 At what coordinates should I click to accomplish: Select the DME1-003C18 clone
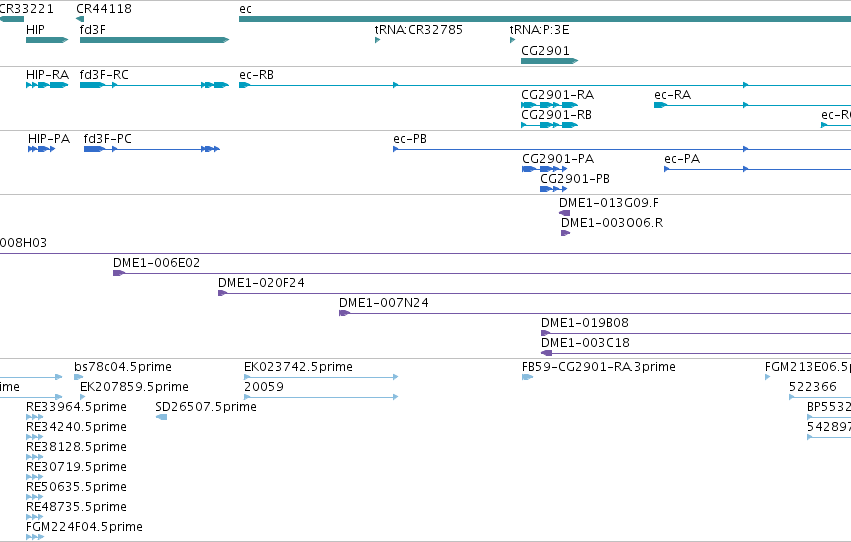pyautogui.click(x=696, y=354)
